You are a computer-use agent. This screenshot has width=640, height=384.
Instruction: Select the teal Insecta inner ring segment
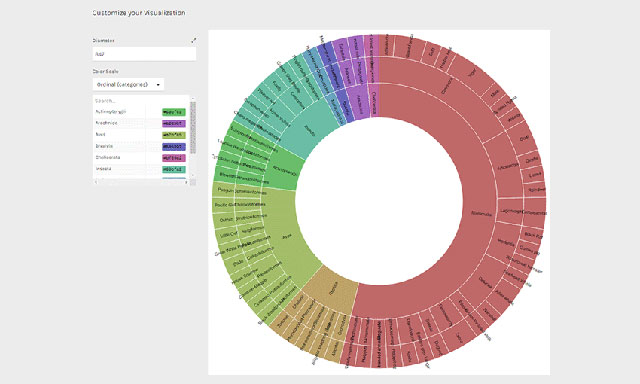[x=309, y=129]
